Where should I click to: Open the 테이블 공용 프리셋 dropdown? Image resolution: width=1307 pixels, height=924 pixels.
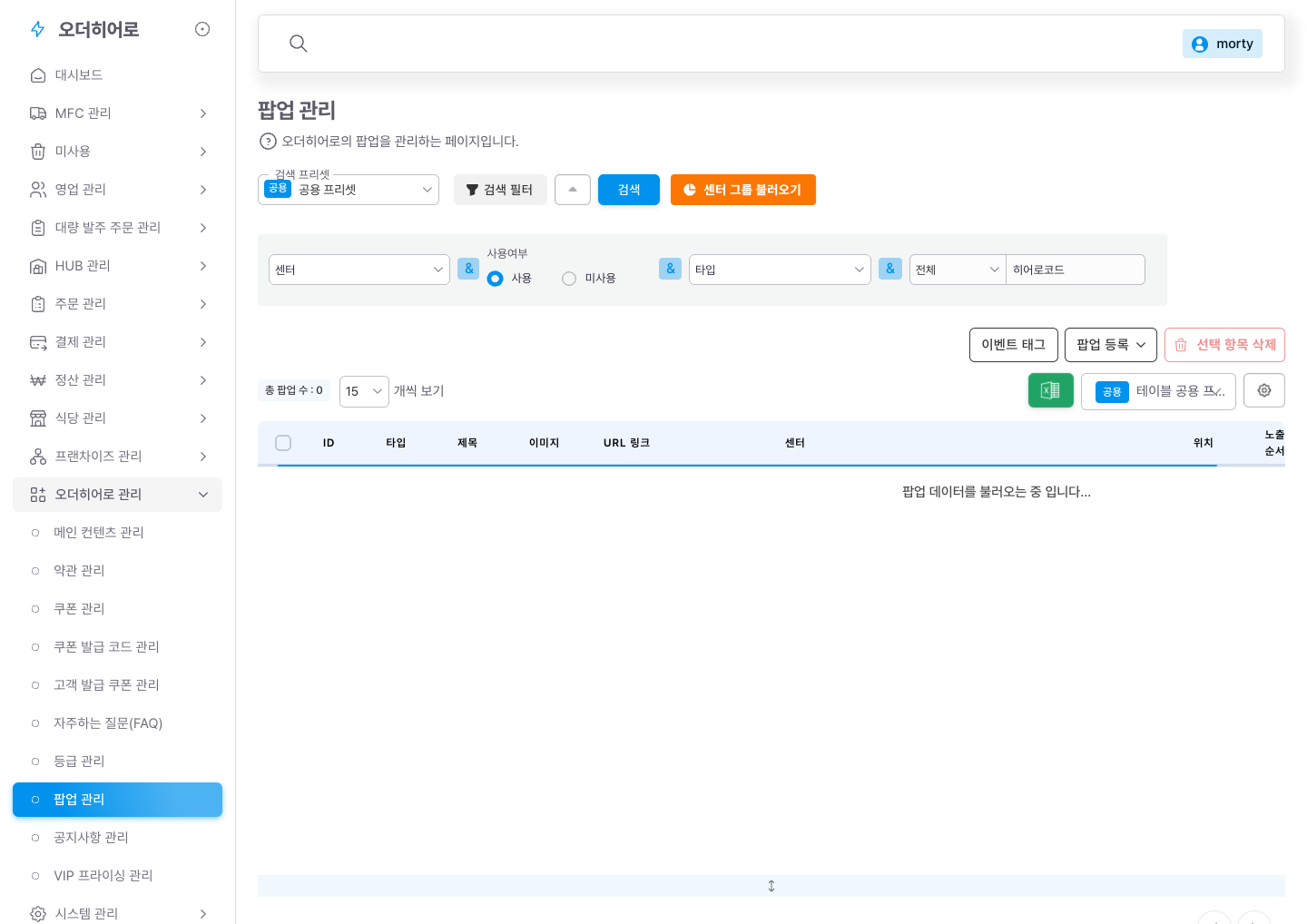(x=1158, y=391)
